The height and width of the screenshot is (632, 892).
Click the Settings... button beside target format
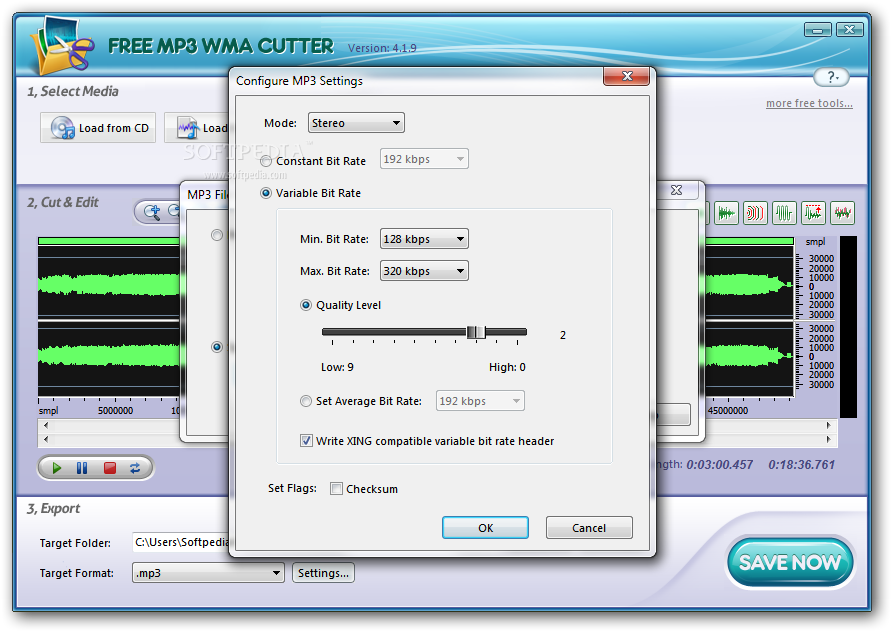[x=323, y=573]
